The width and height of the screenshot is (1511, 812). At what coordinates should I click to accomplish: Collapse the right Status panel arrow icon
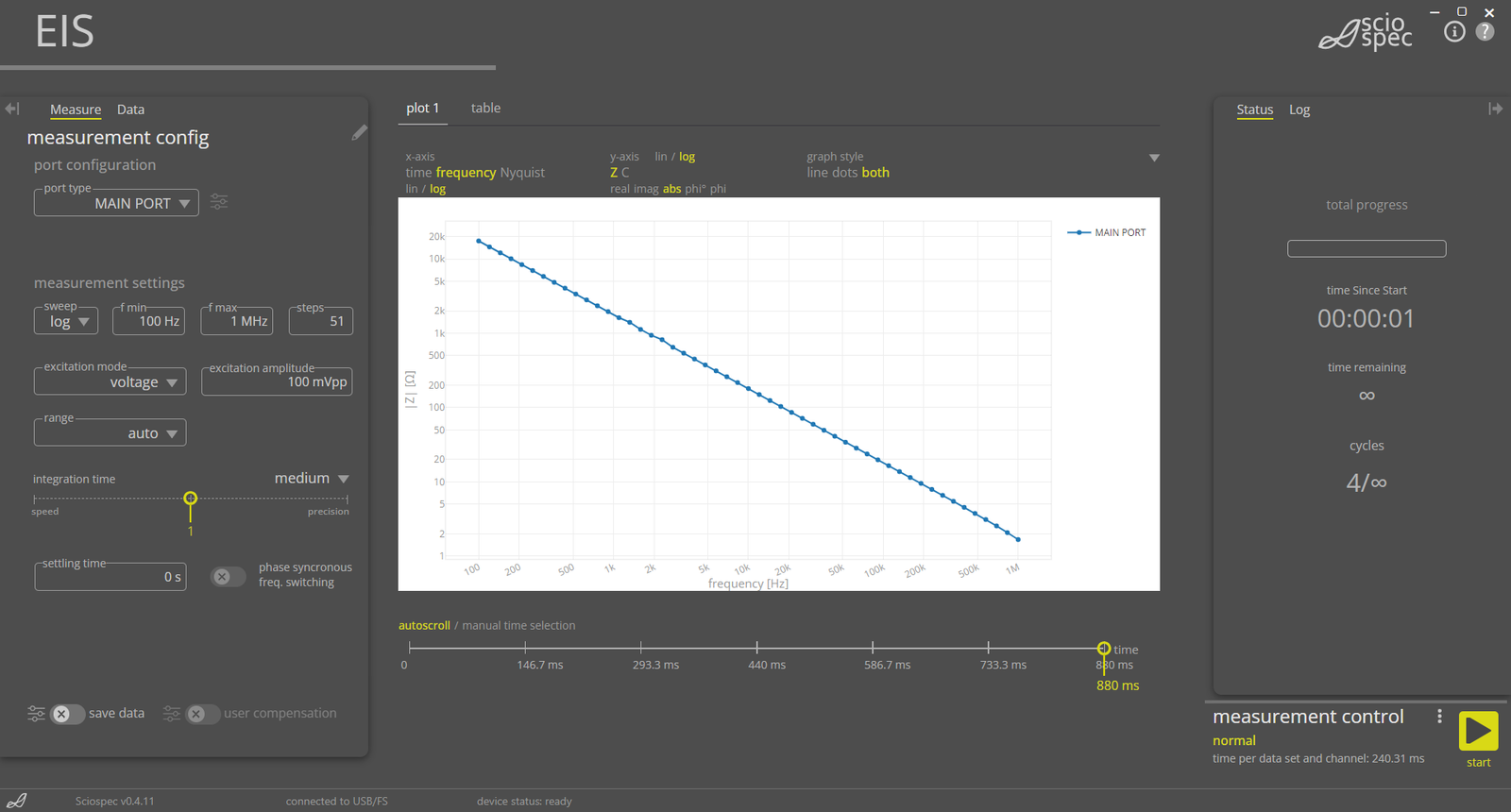coord(1495,109)
